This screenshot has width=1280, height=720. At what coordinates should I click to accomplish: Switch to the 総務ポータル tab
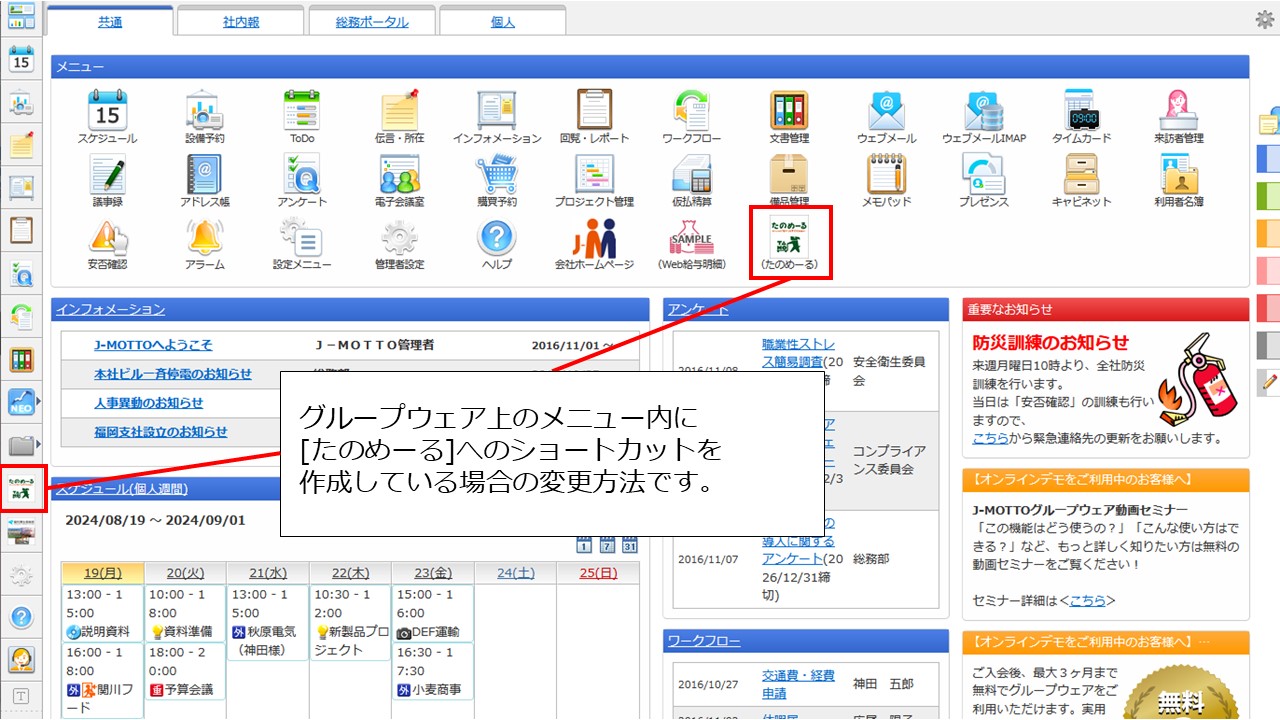point(372,21)
